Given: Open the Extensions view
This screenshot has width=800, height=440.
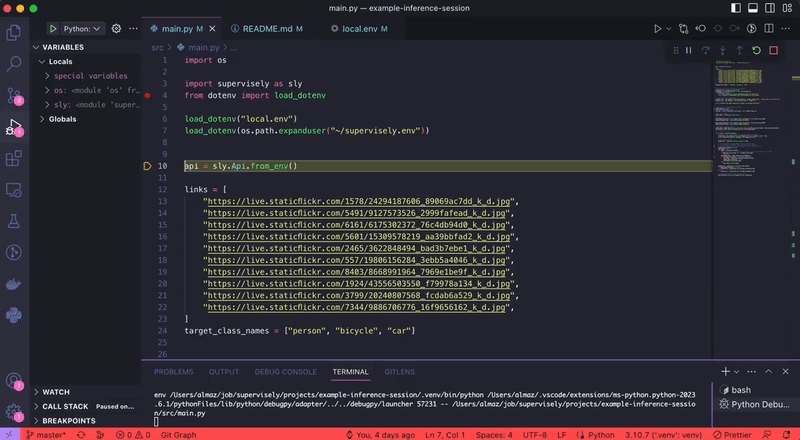Looking at the screenshot, I should (x=14, y=158).
